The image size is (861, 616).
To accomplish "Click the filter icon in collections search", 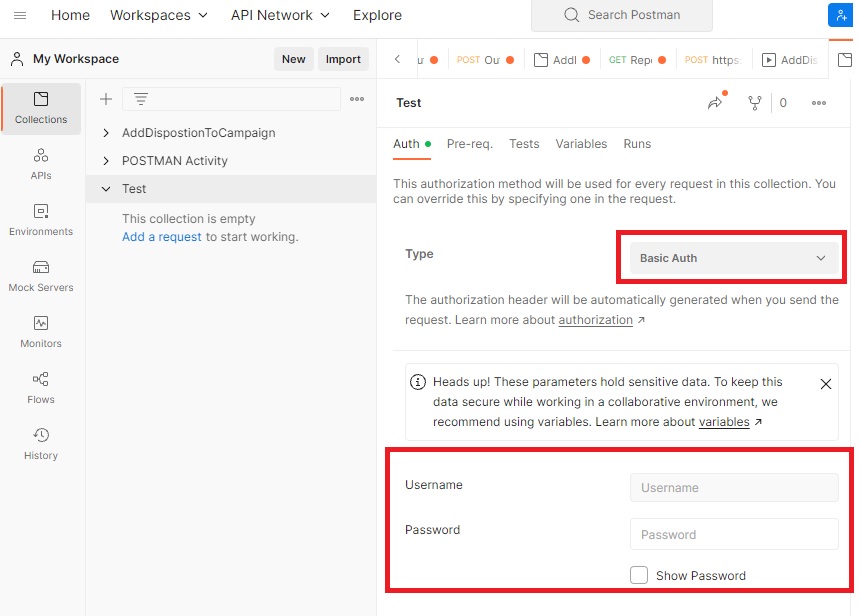I will click(x=141, y=99).
